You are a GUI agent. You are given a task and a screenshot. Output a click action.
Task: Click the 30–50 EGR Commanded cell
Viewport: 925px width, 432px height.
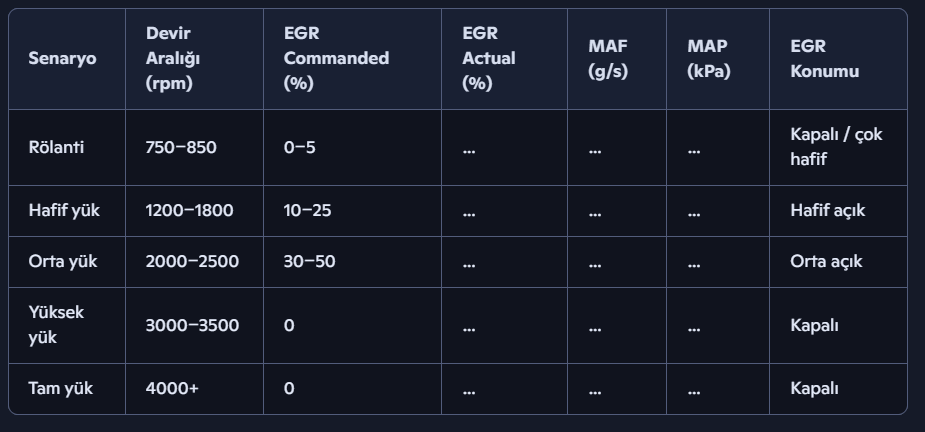coord(310,261)
